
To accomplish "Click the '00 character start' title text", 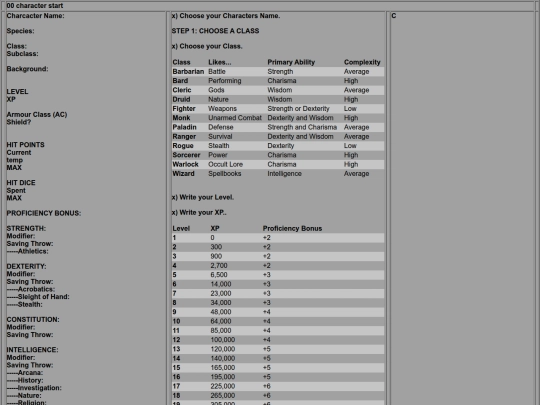I will coord(35,6).
